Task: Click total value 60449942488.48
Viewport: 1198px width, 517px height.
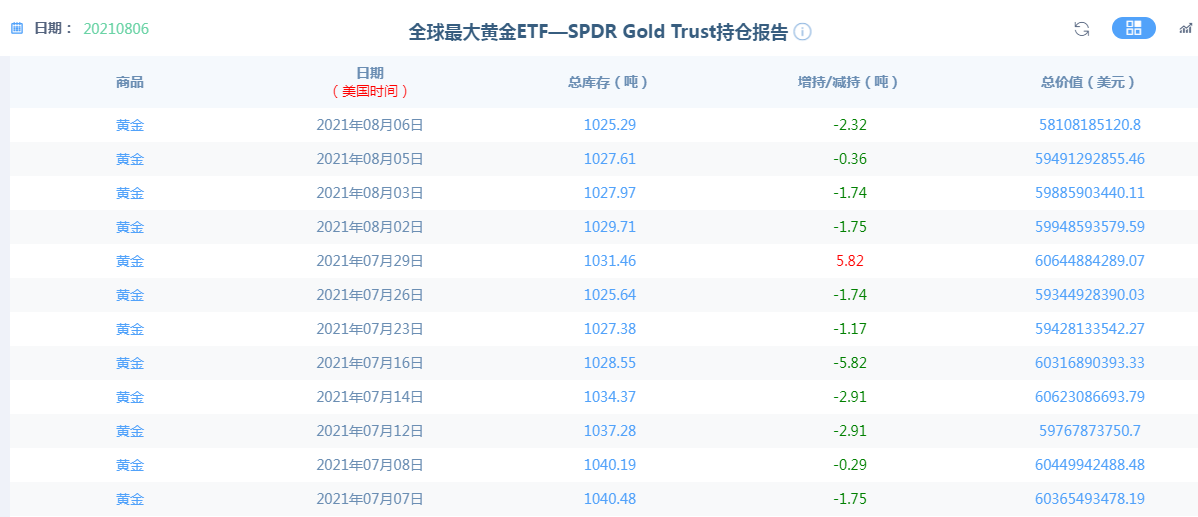Action: [x=1090, y=465]
